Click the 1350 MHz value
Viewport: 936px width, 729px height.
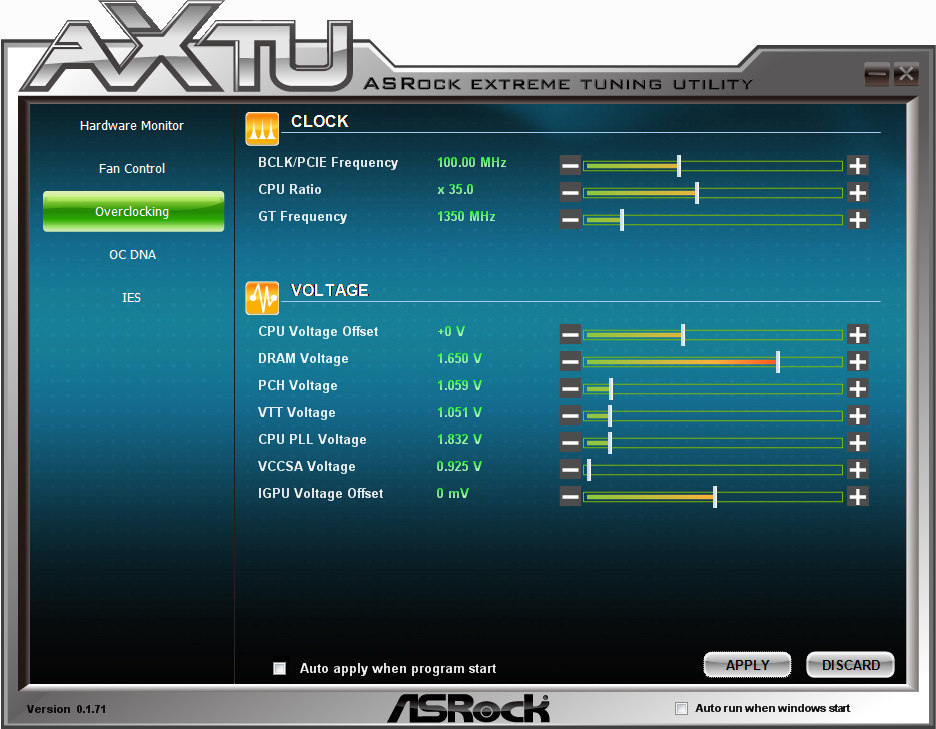tap(466, 216)
